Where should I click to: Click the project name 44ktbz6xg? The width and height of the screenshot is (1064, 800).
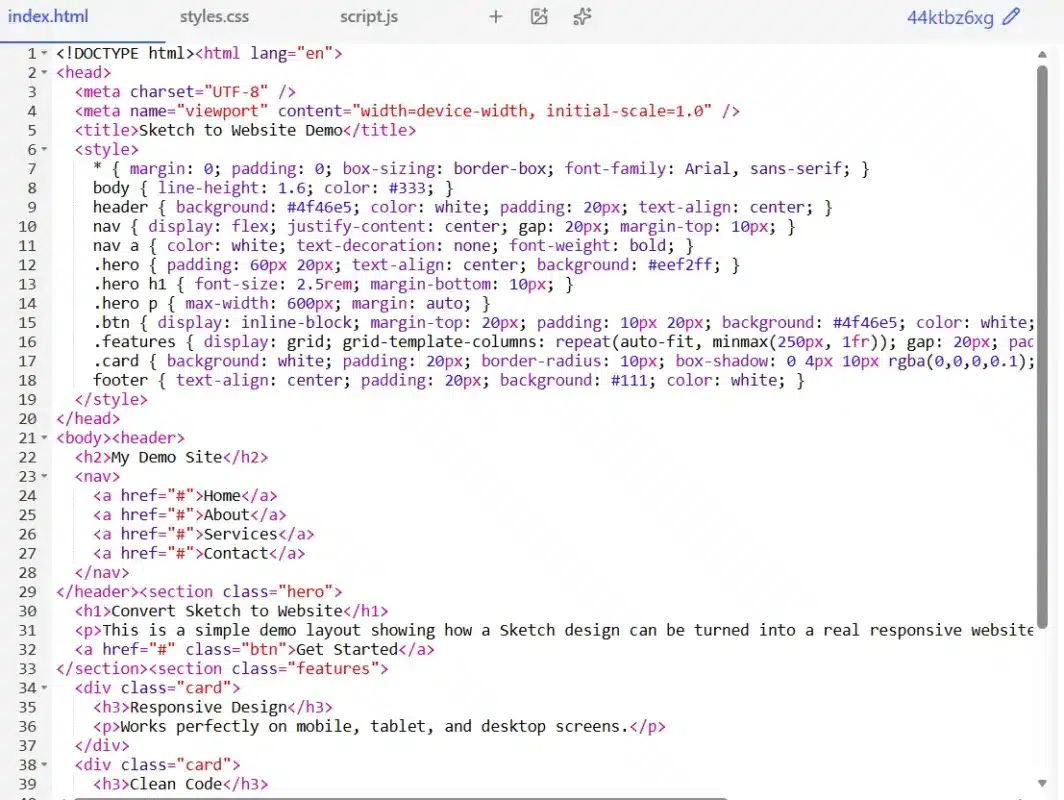coord(950,18)
